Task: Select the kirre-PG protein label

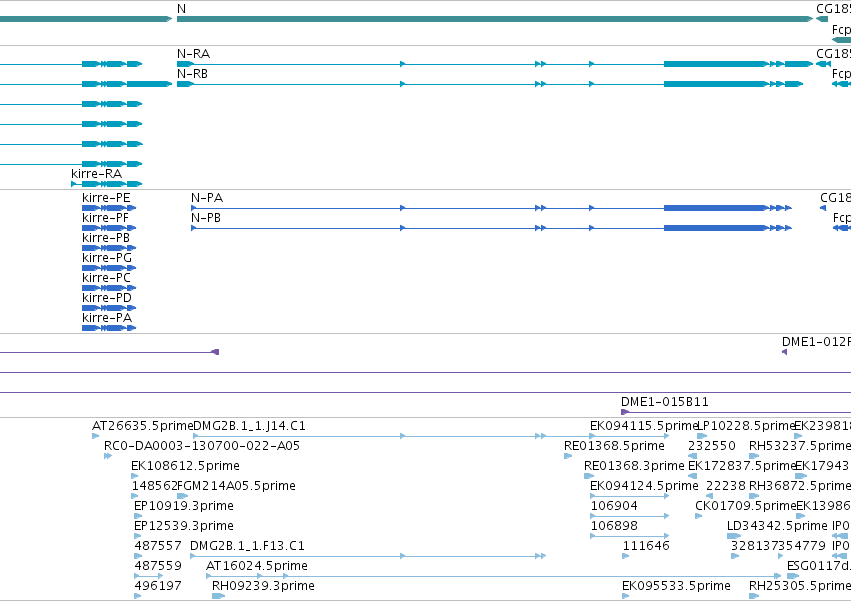Action: click(107, 258)
